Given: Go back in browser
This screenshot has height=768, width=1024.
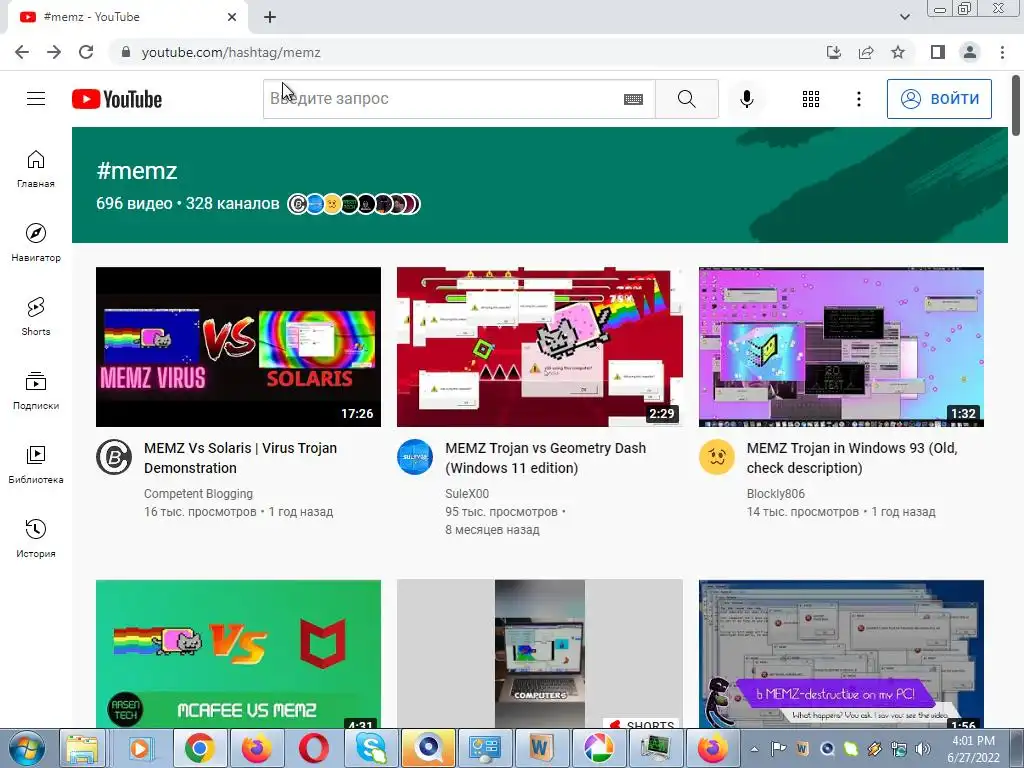Looking at the screenshot, I should (22, 52).
